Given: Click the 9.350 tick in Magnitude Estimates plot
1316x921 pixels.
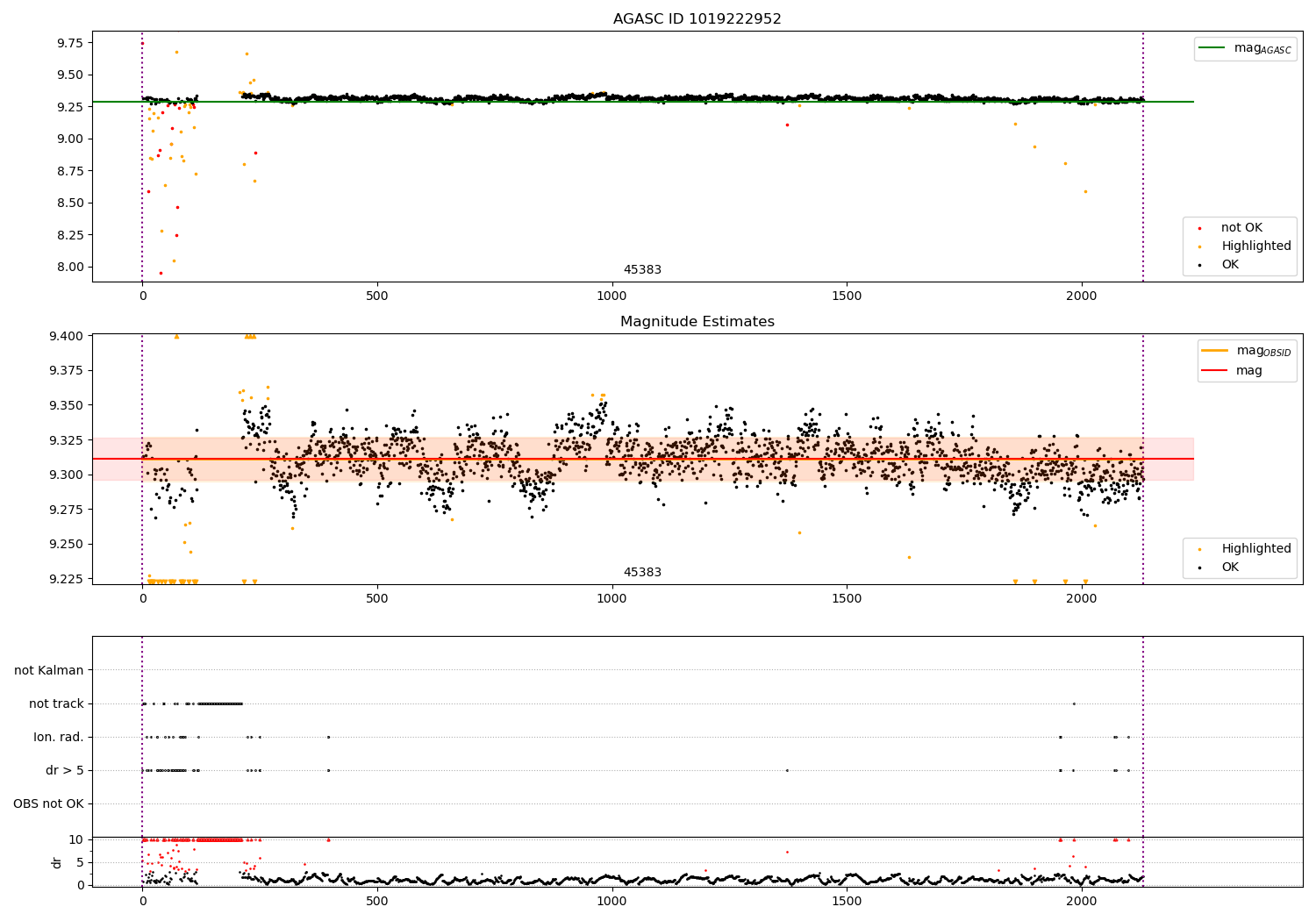Looking at the screenshot, I should coord(66,405).
